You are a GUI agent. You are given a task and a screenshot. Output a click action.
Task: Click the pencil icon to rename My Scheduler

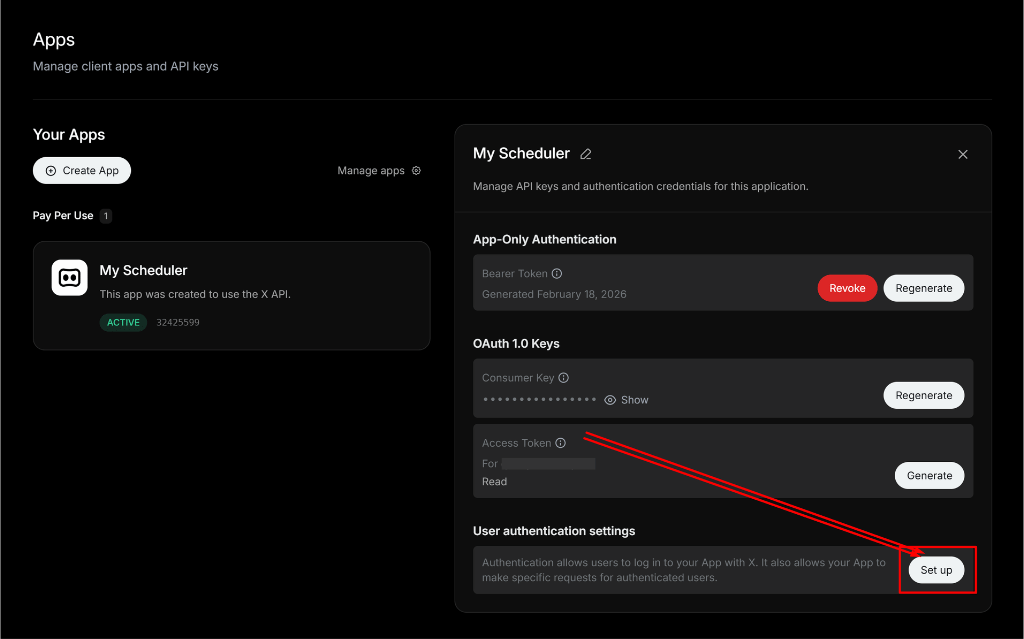[586, 154]
